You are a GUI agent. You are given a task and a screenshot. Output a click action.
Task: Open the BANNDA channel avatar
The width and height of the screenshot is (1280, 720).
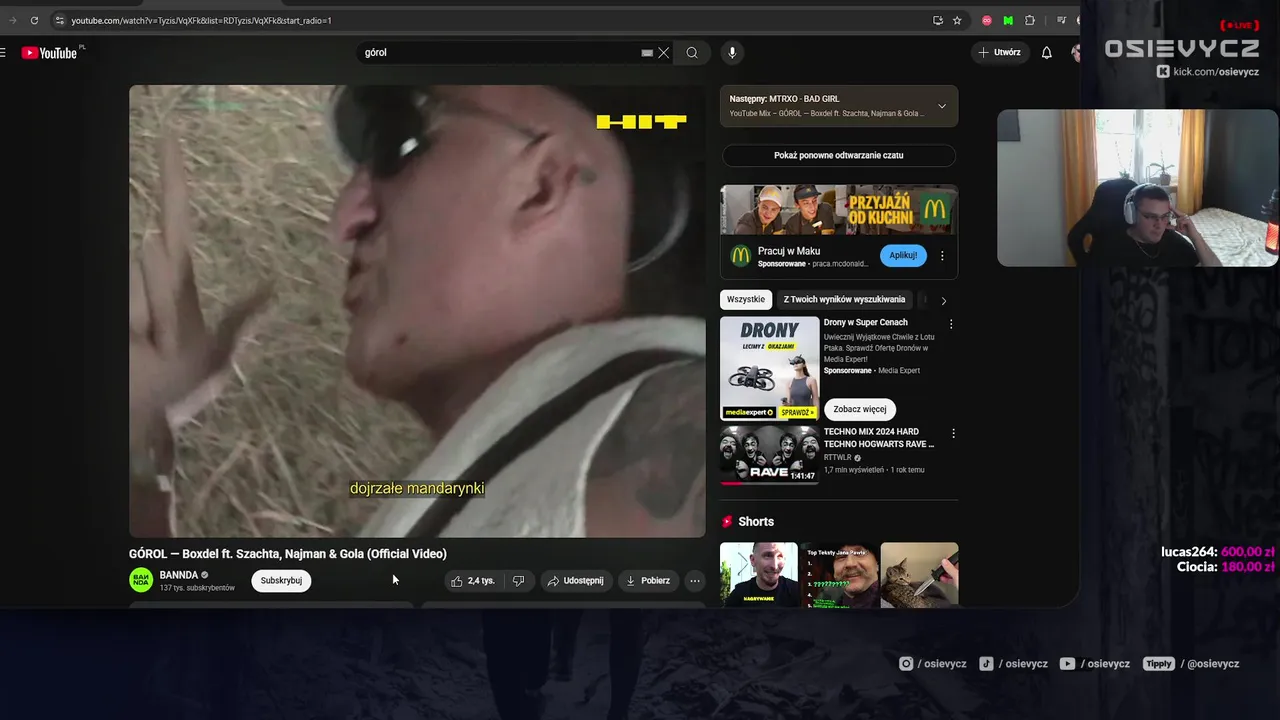141,580
